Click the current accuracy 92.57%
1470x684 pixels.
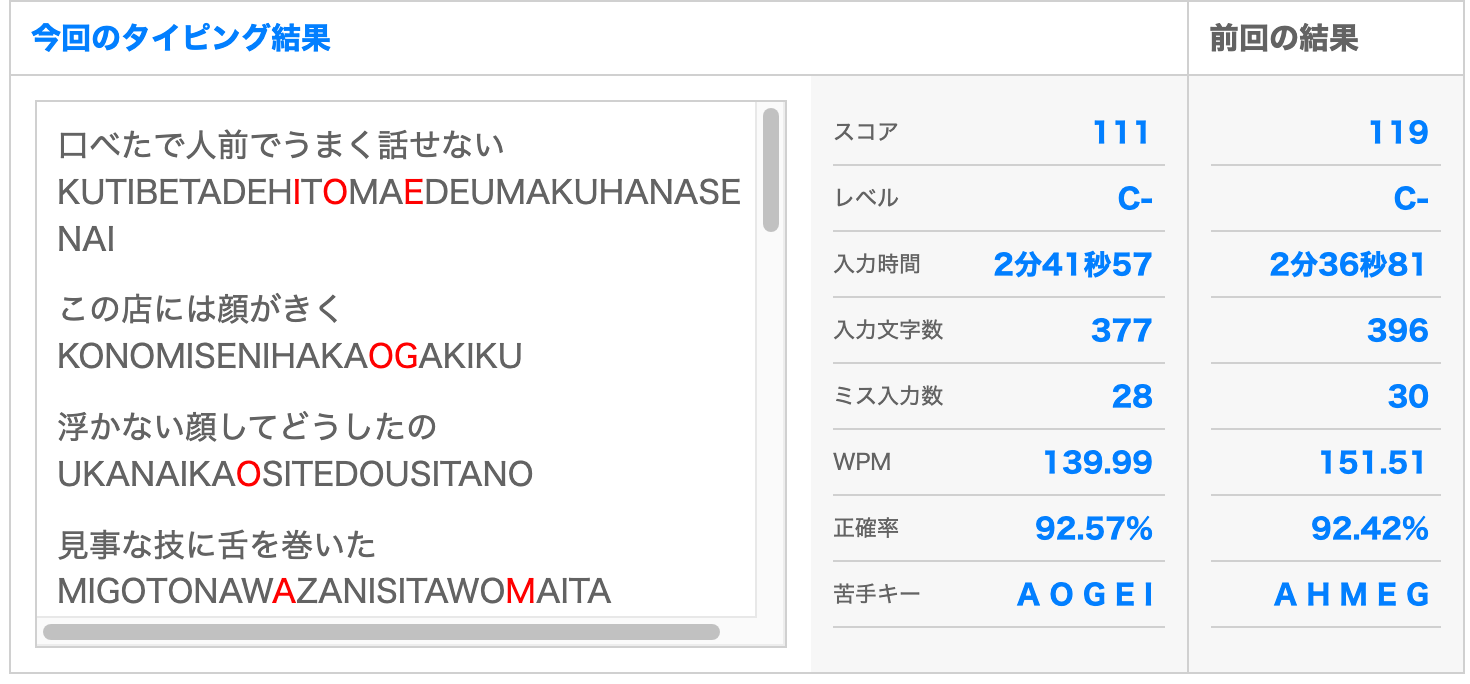pos(1093,528)
